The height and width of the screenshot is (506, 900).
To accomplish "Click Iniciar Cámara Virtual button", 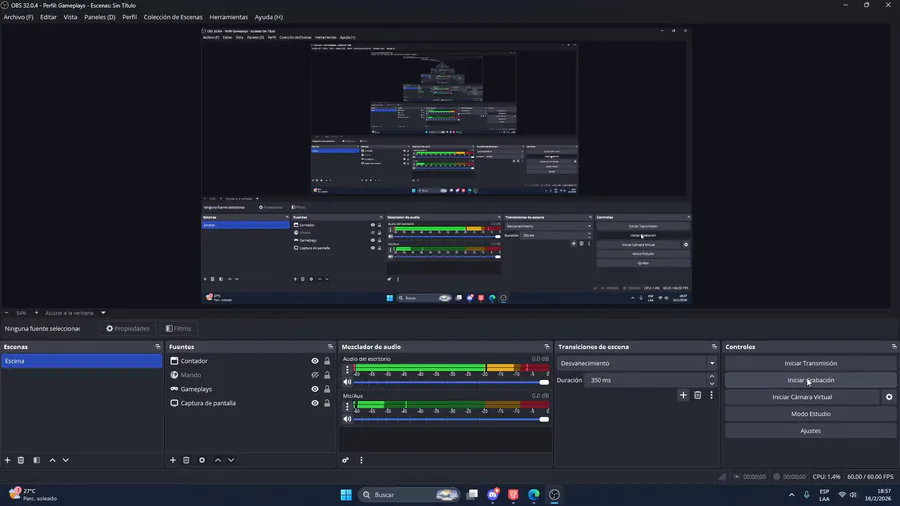I will (802, 397).
